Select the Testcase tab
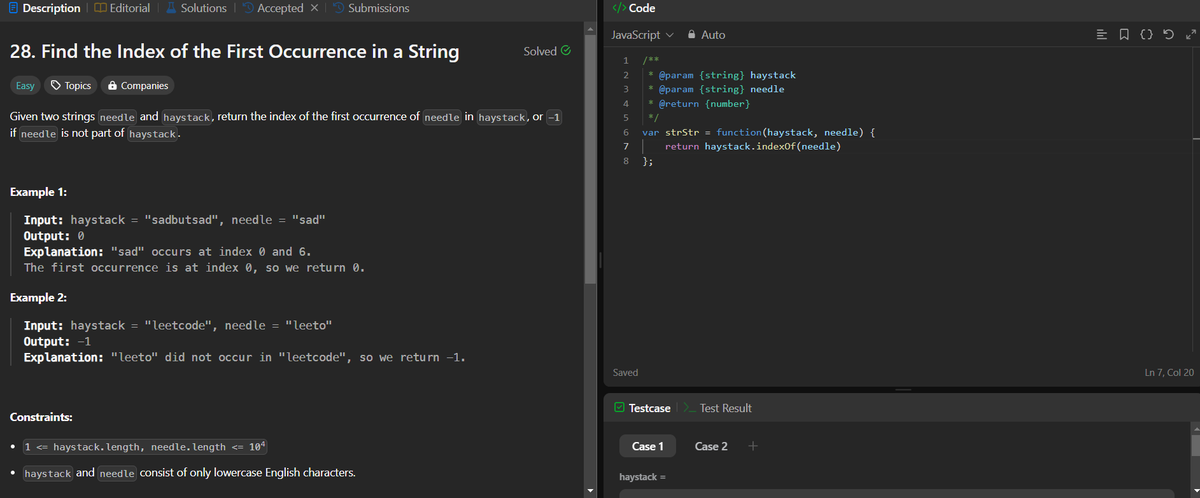1200x498 pixels. 642,408
